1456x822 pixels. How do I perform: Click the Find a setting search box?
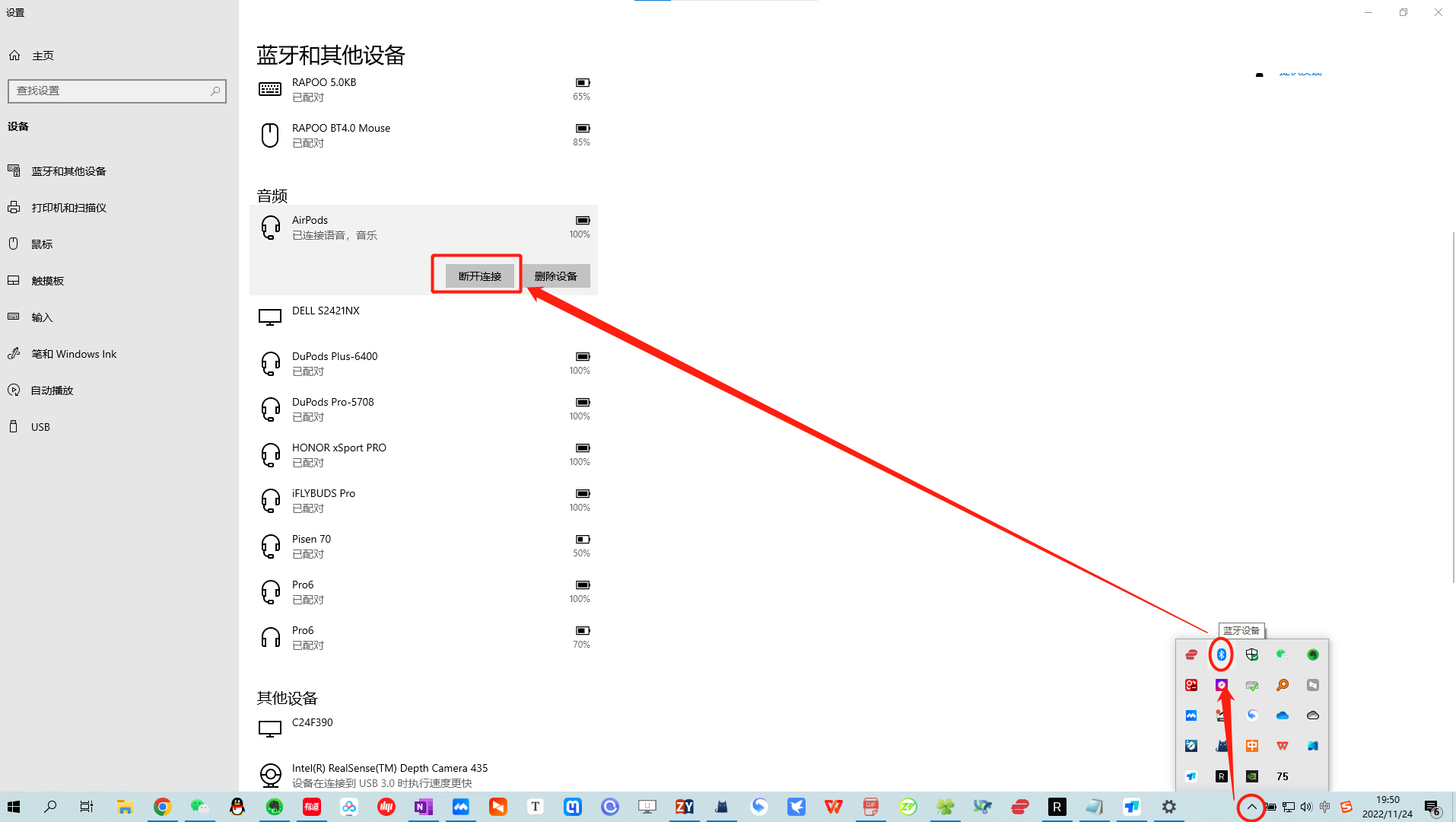point(117,91)
